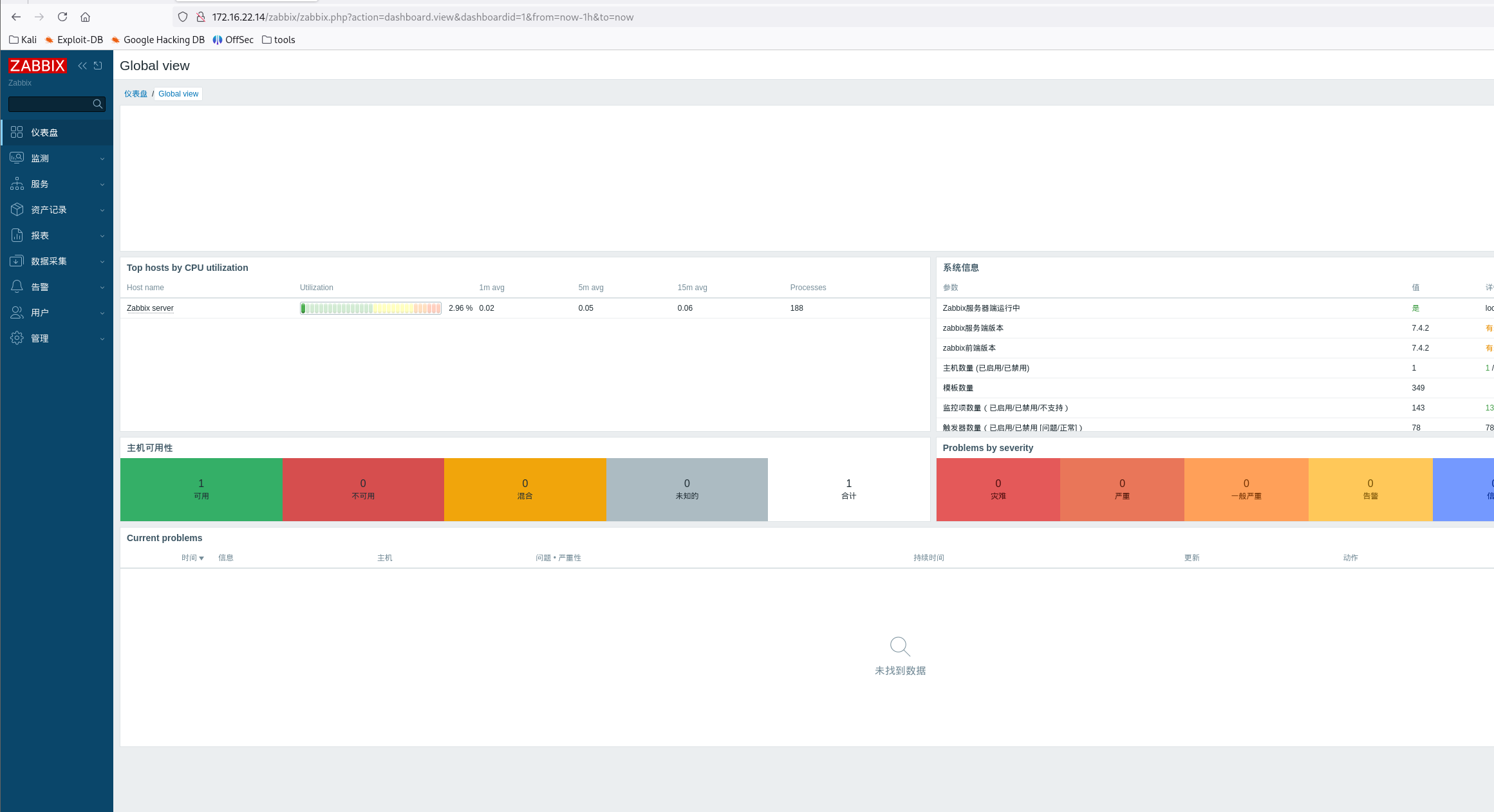Click the Zabbix logo

click(37, 66)
